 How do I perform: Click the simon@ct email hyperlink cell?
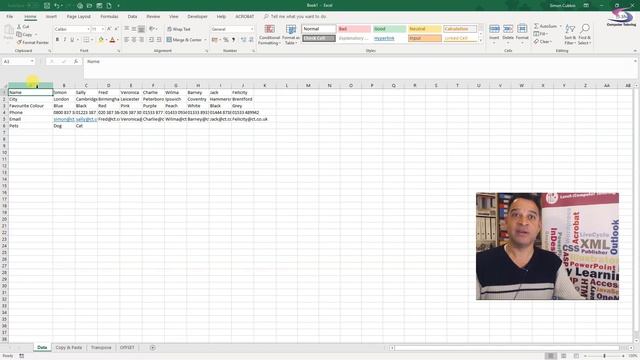click(x=64, y=119)
